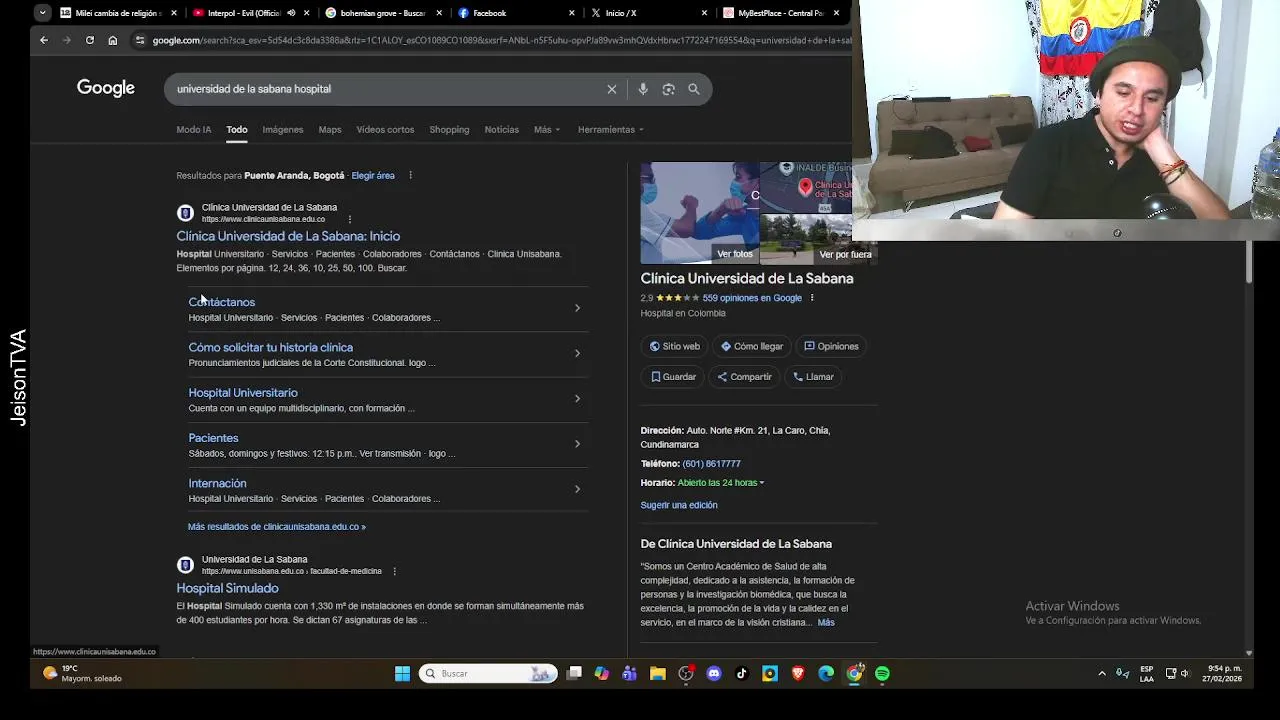This screenshot has height=720, width=1280.
Task: Open the 559 opiniones en Google link
Action: point(752,298)
